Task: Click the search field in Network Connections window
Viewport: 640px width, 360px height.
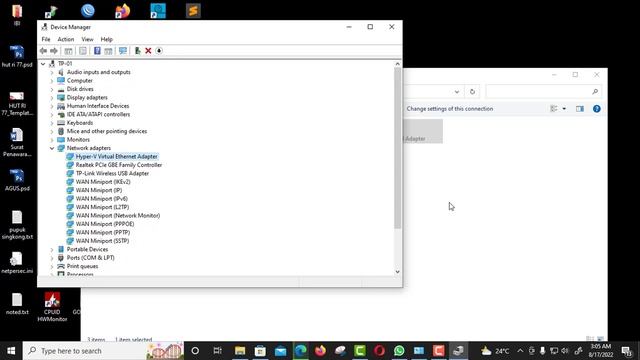Action: [543, 91]
